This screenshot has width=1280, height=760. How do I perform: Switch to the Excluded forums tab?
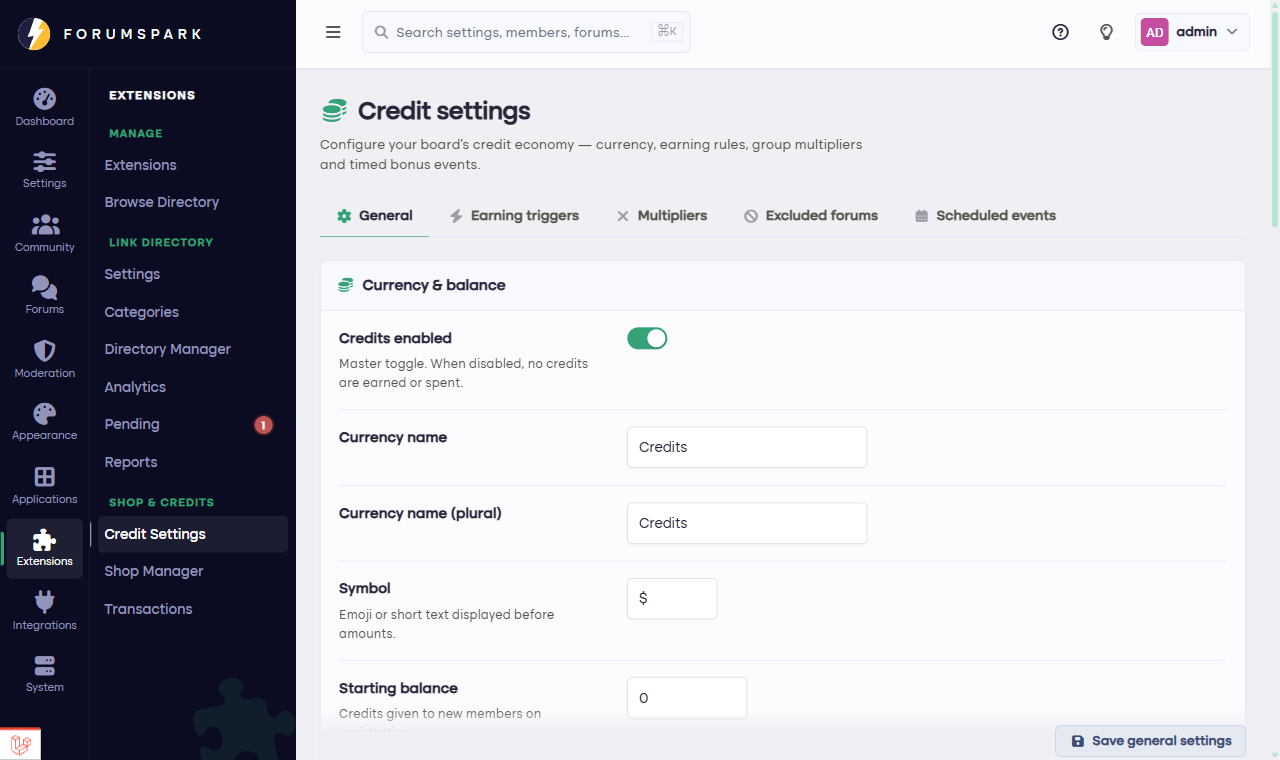(x=811, y=215)
